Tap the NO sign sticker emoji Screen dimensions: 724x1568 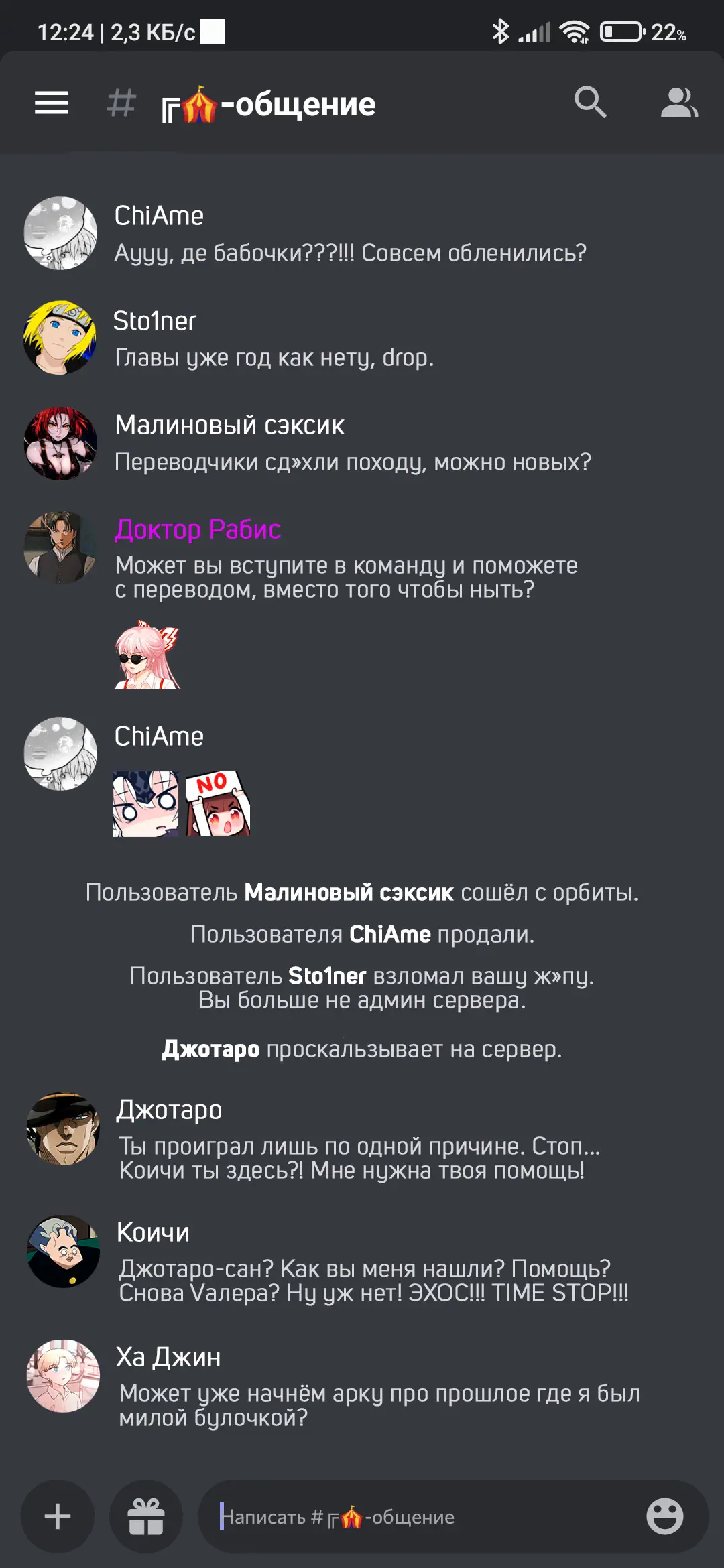coord(218,803)
